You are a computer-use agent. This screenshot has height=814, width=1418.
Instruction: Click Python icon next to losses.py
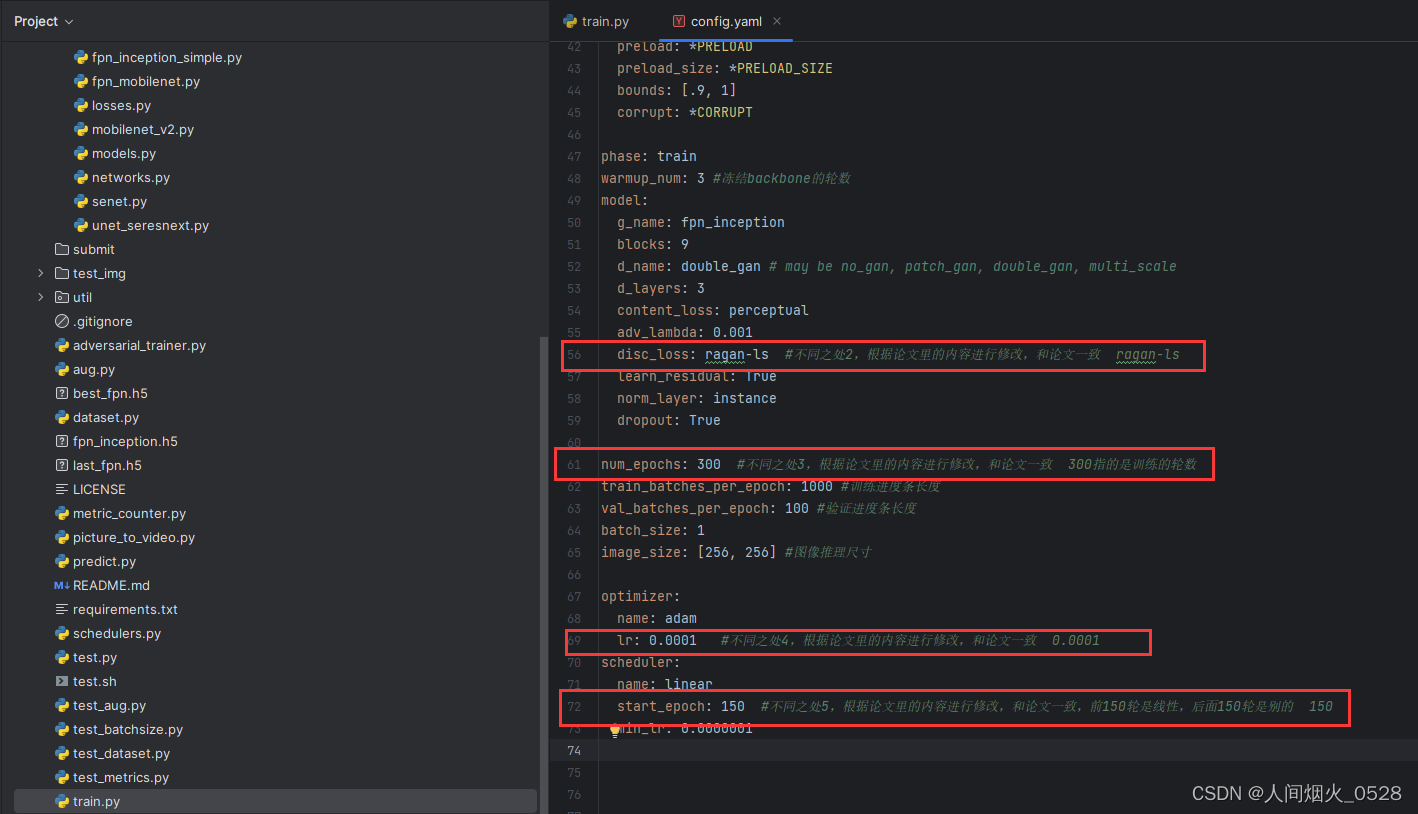(x=81, y=105)
